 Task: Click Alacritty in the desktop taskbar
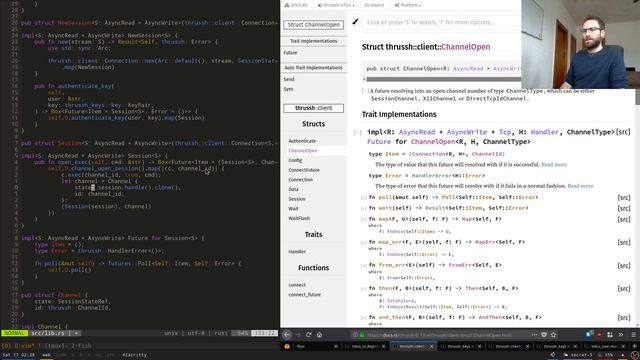point(134,355)
